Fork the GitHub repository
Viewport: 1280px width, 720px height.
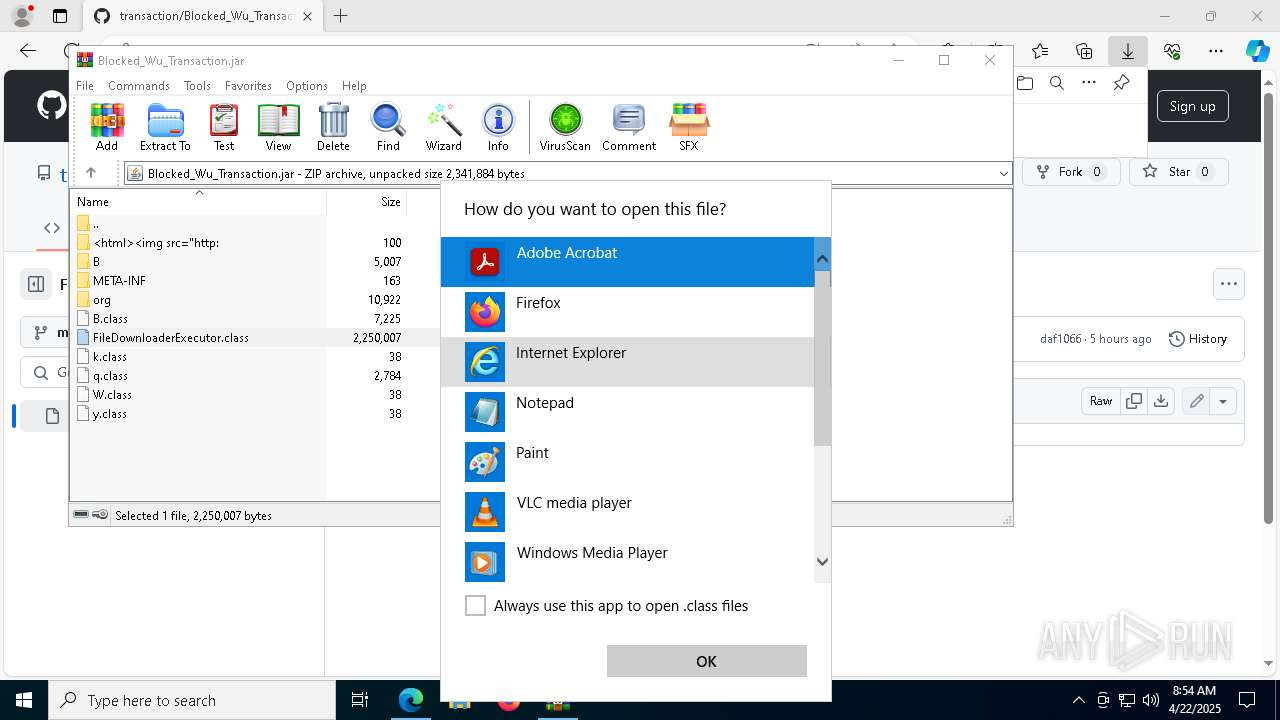pos(1069,172)
